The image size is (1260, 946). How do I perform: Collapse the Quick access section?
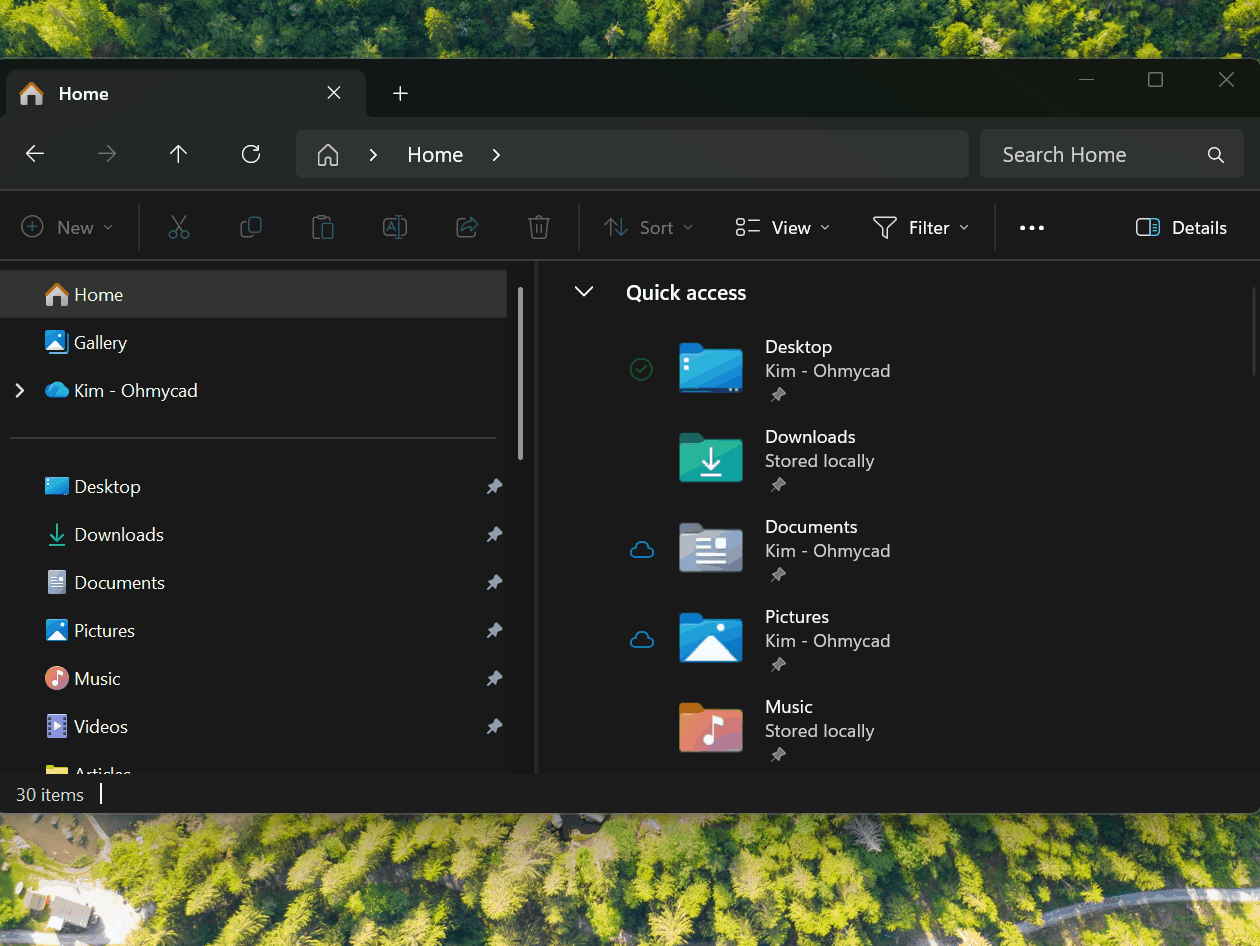click(584, 292)
